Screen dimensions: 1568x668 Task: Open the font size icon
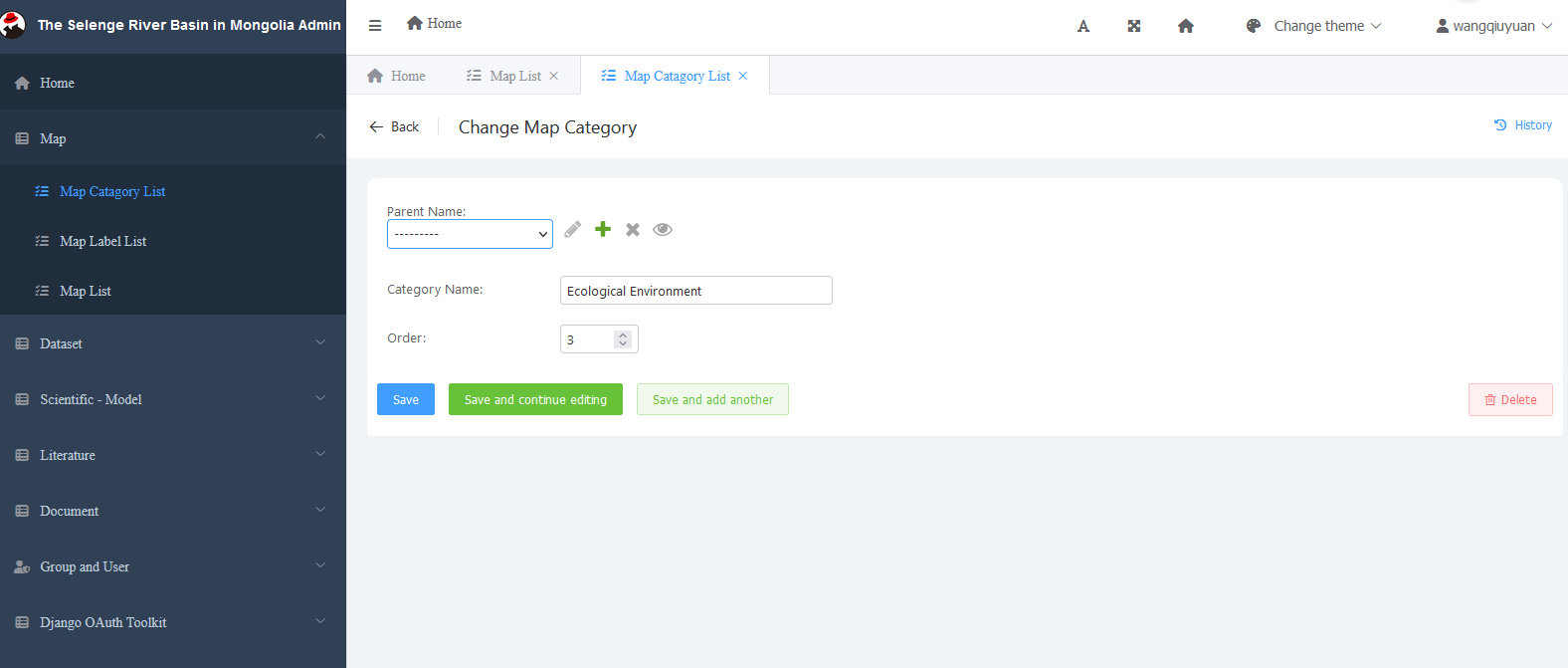tap(1083, 26)
